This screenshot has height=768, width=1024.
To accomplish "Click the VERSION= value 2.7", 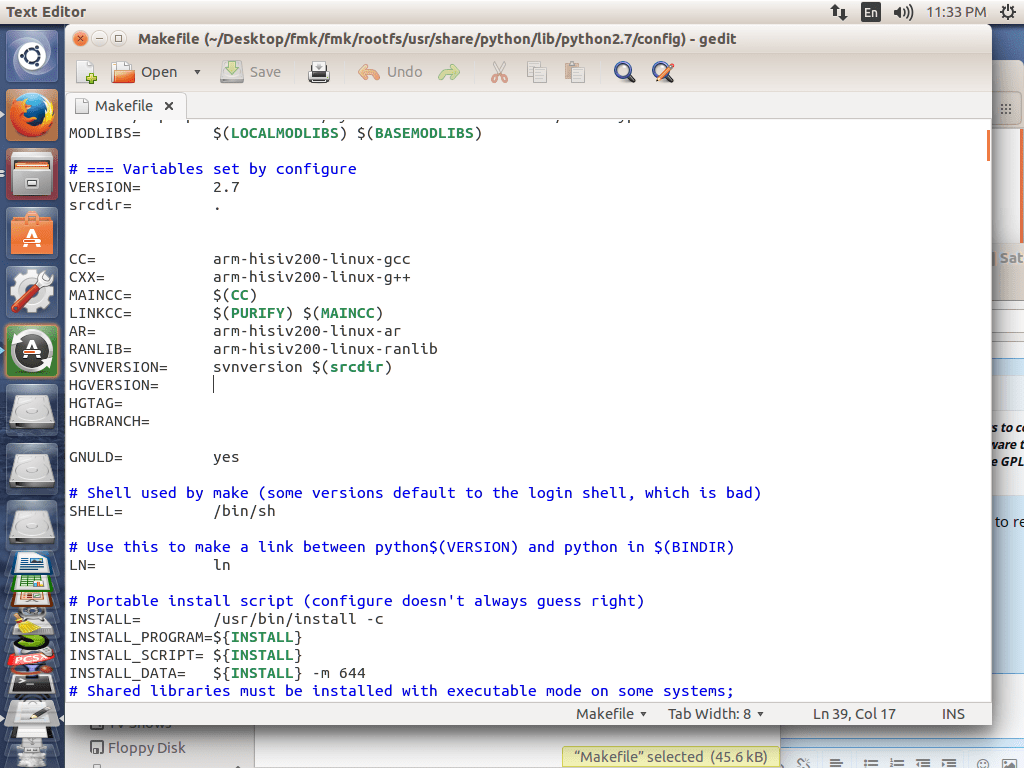I will click(x=226, y=187).
